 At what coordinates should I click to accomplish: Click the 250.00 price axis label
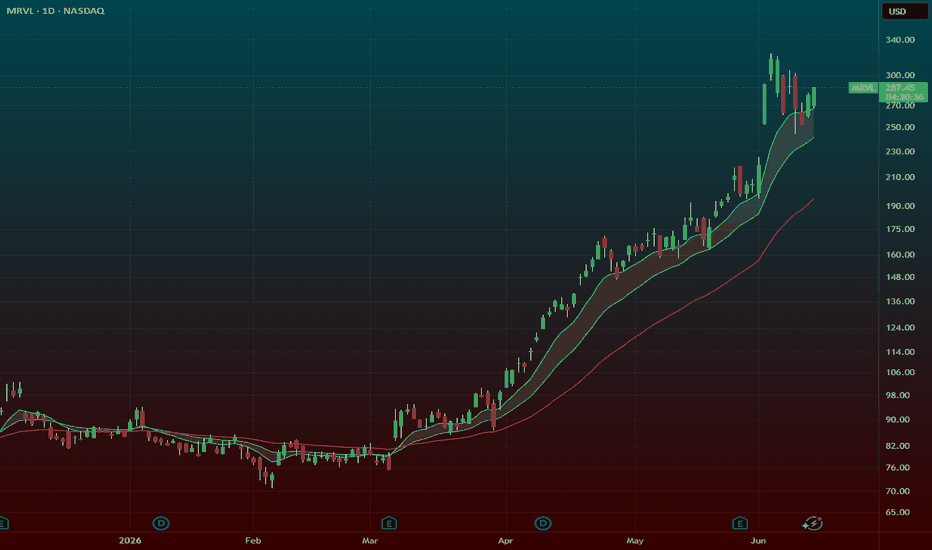[x=900, y=127]
